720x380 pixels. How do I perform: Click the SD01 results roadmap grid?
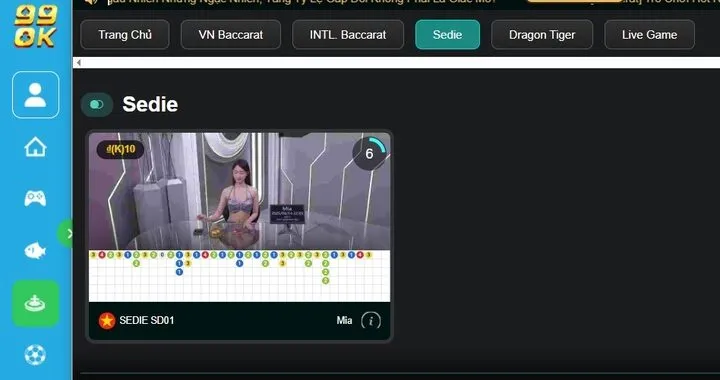tap(239, 276)
